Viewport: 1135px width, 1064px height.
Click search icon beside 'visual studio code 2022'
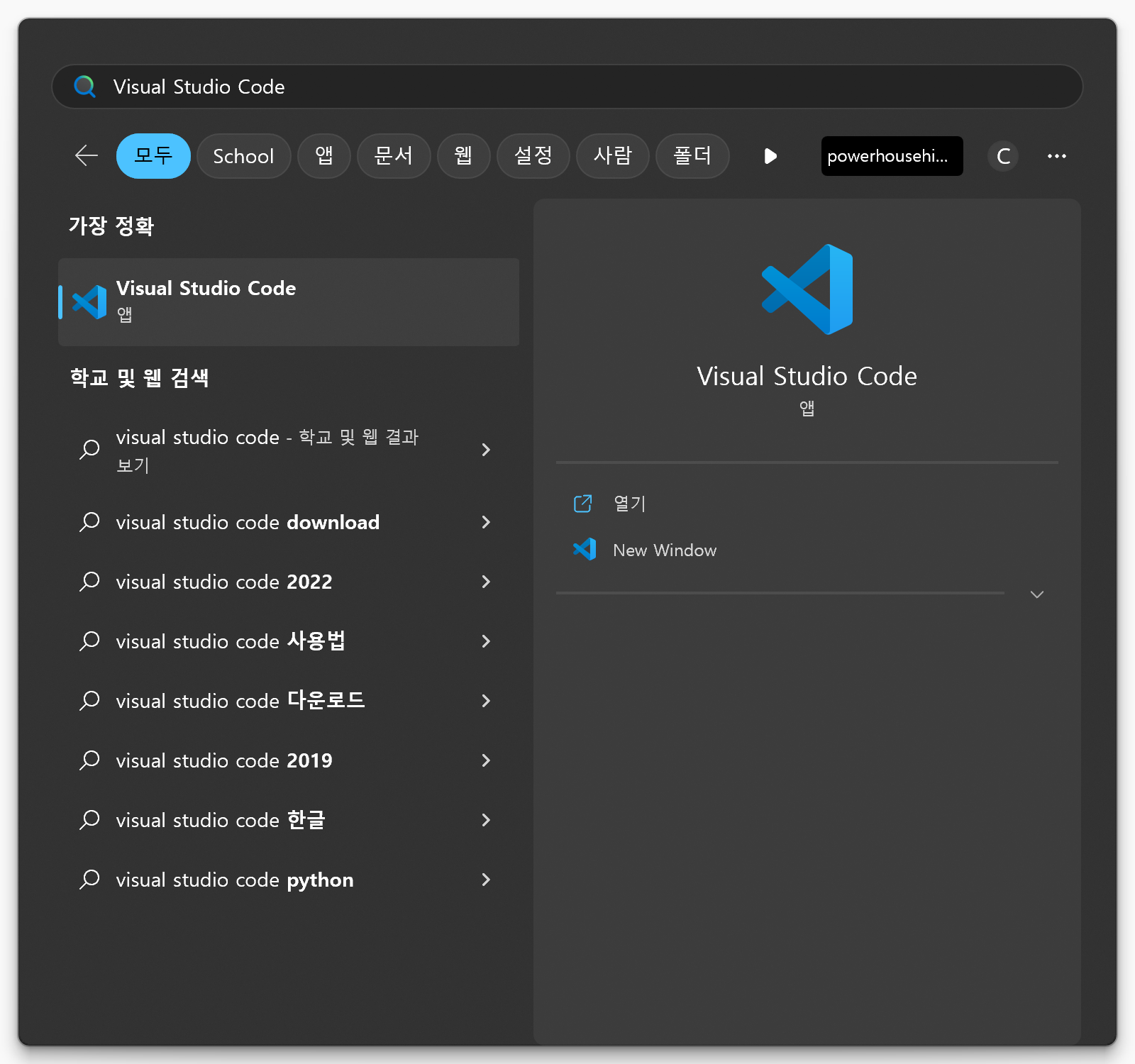click(x=89, y=582)
